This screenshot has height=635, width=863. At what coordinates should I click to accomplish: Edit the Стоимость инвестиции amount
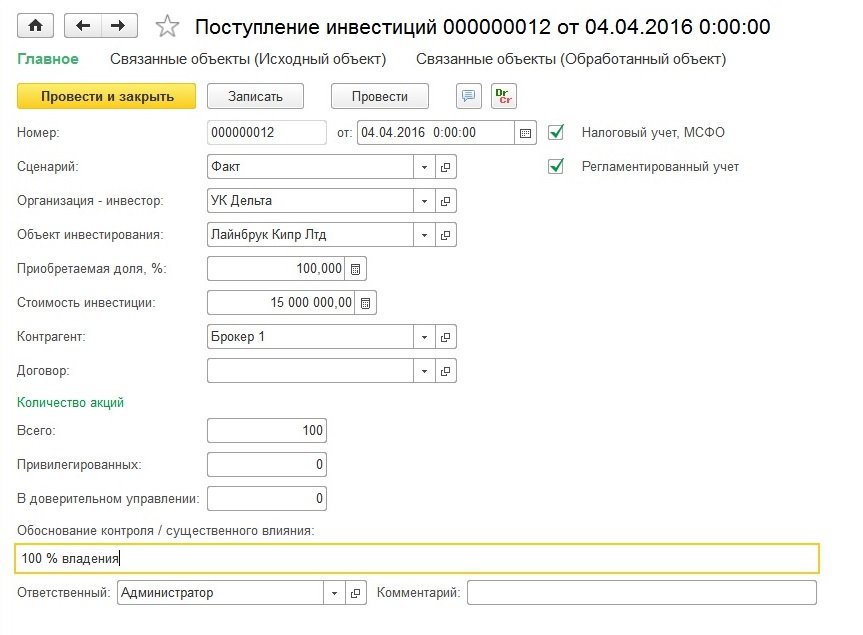coord(281,303)
